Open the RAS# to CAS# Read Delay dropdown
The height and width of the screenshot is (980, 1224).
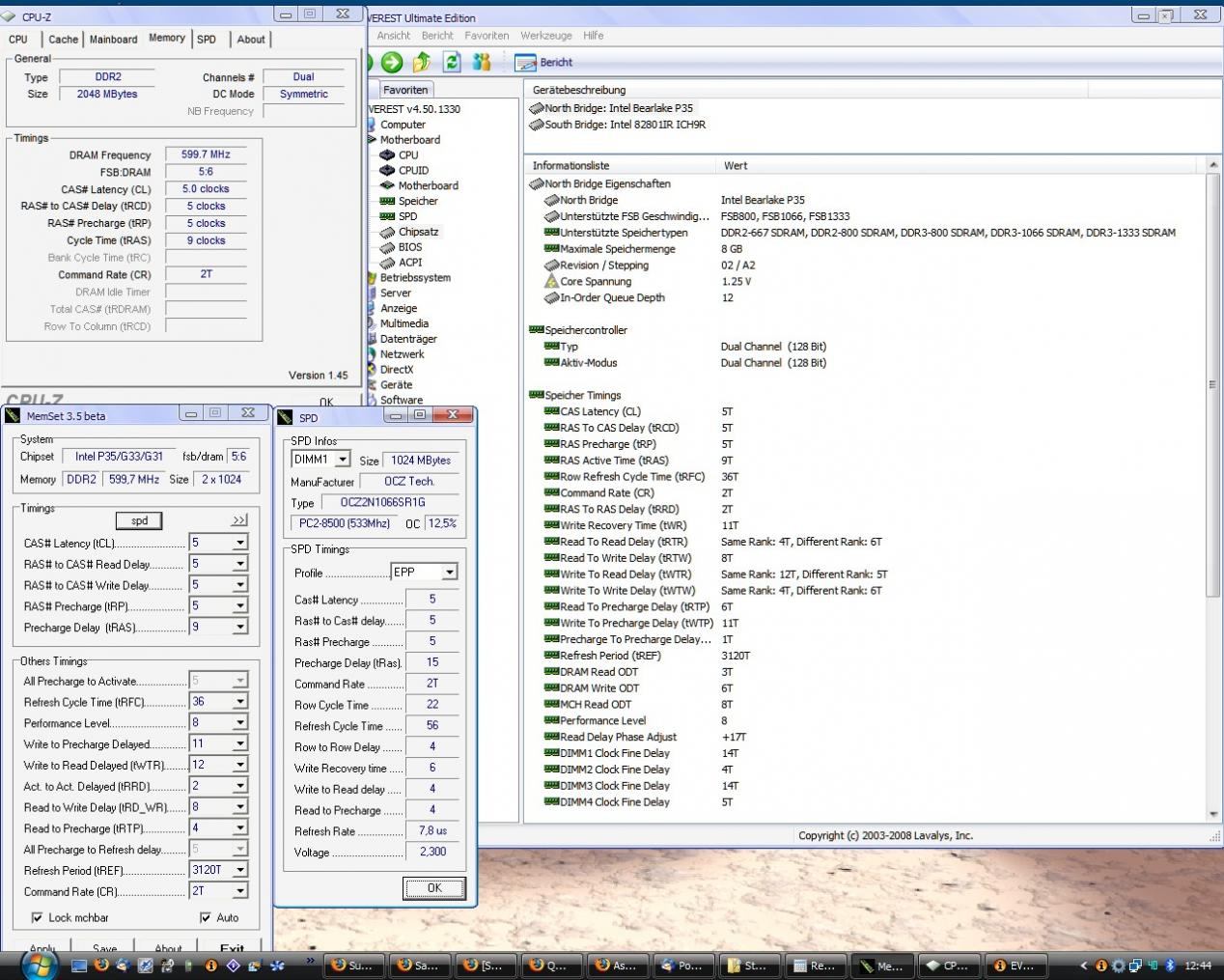point(239,564)
